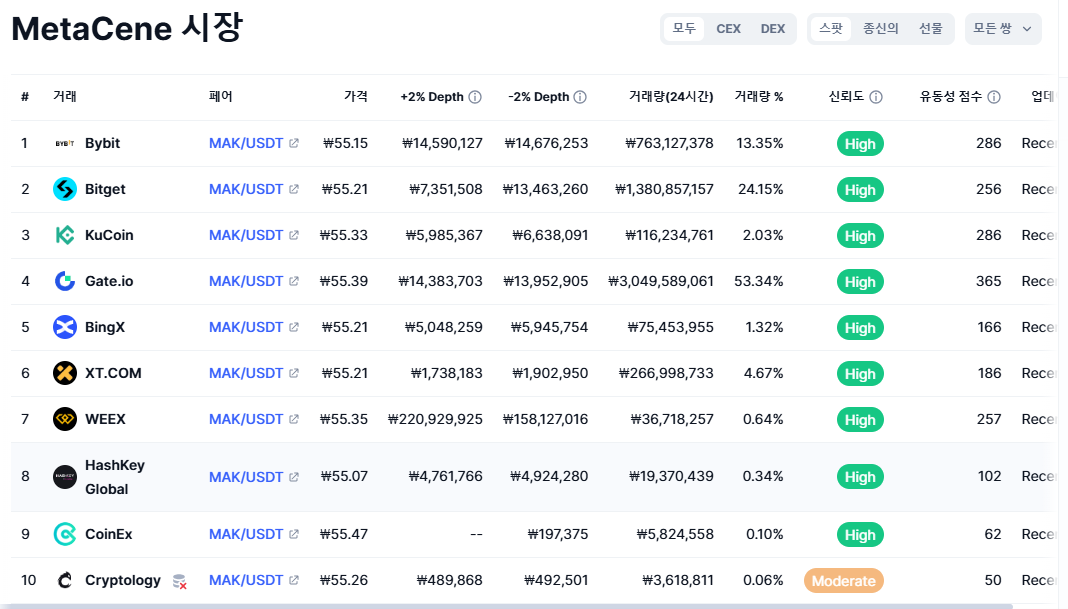This screenshot has width=1068, height=609.
Task: Open info icon next to 신뢰도 header
Action: coord(877,97)
